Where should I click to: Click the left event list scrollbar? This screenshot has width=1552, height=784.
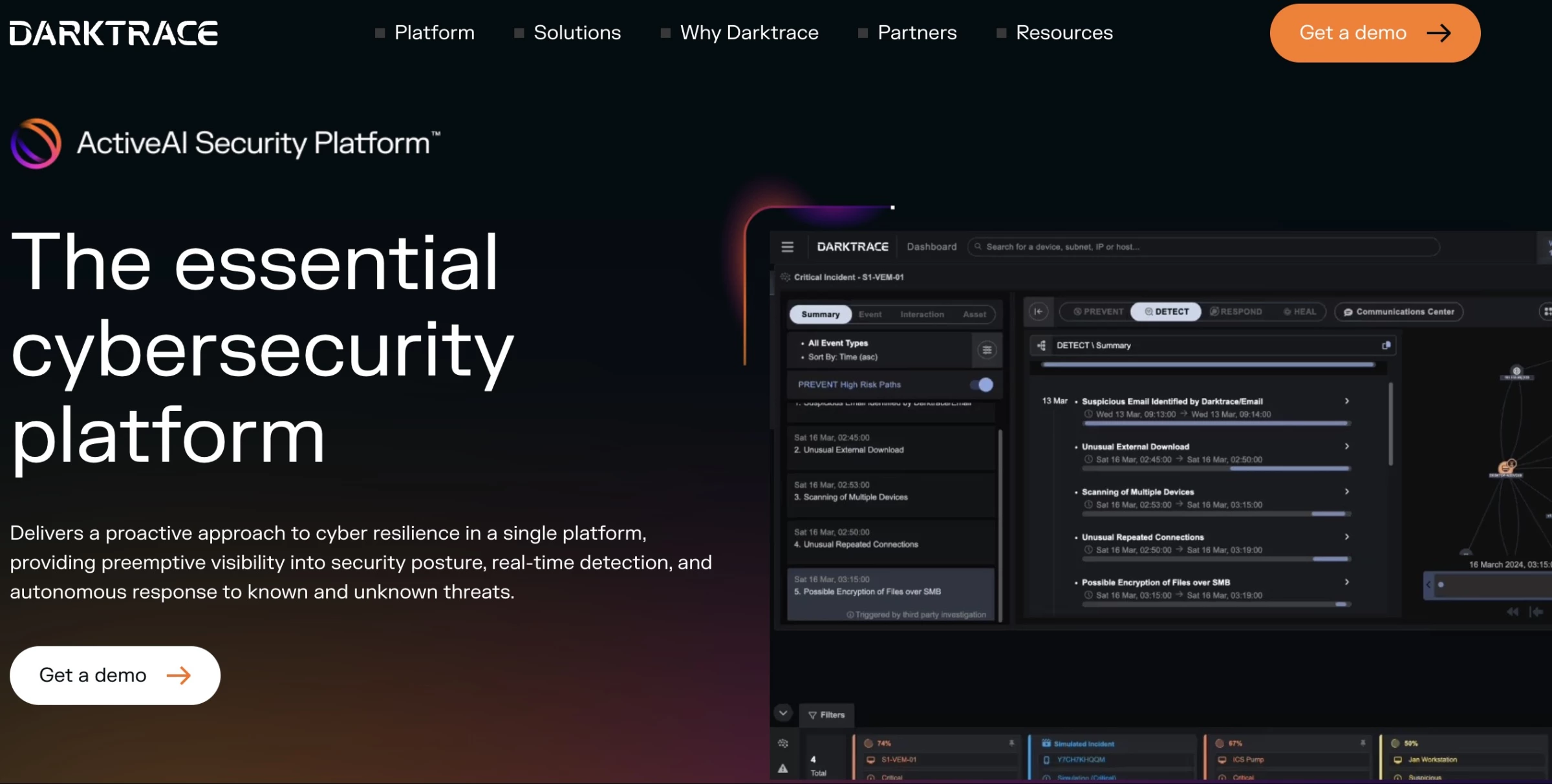click(1000, 525)
